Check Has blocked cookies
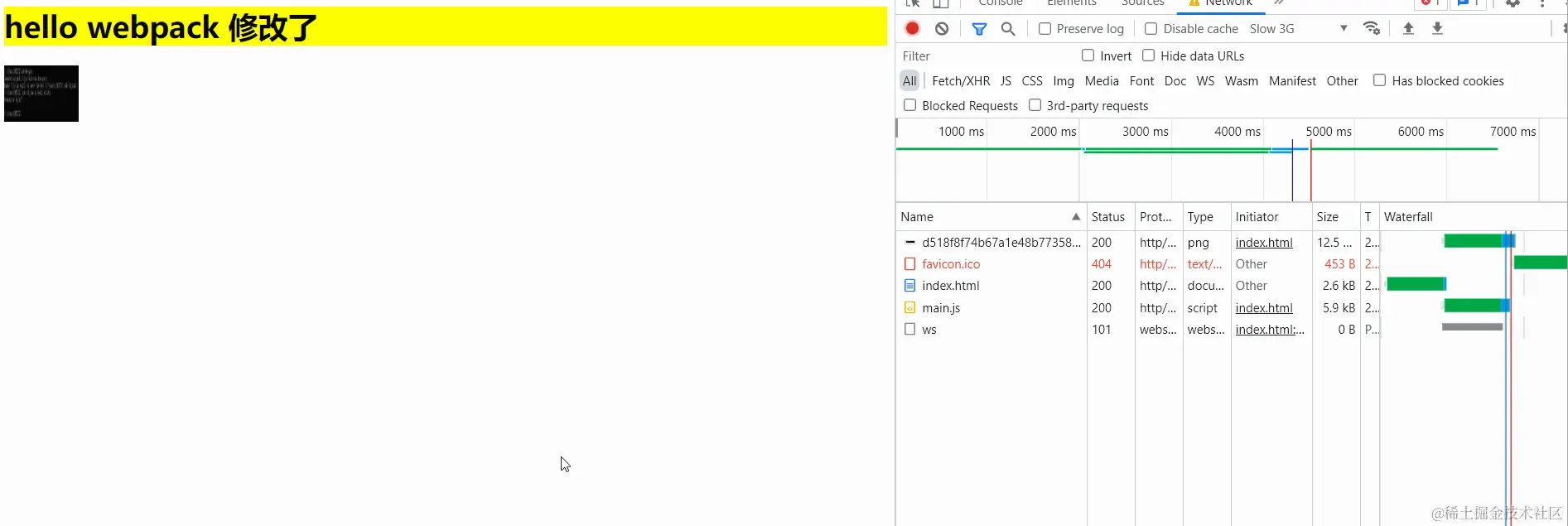This screenshot has width=1568, height=526. (x=1379, y=80)
